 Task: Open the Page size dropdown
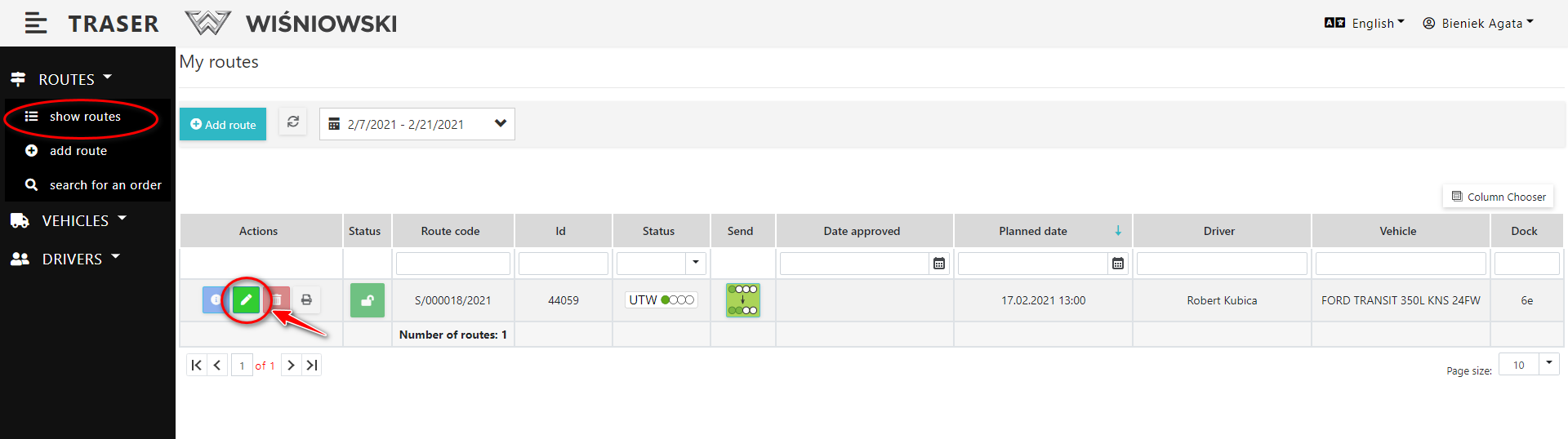point(1548,363)
